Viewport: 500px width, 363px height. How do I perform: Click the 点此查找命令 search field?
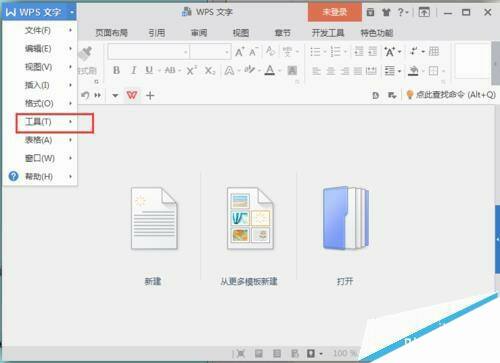[451, 95]
